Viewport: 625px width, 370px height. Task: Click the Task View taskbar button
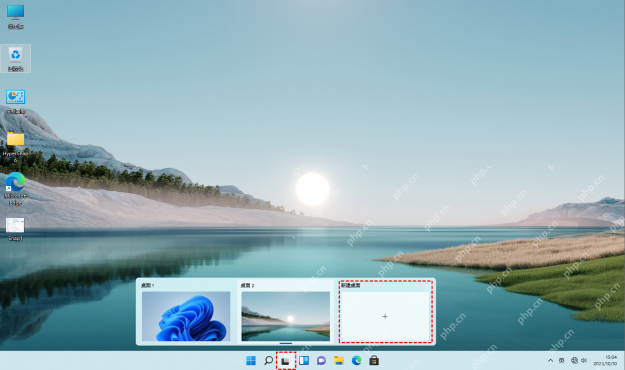(x=285, y=361)
